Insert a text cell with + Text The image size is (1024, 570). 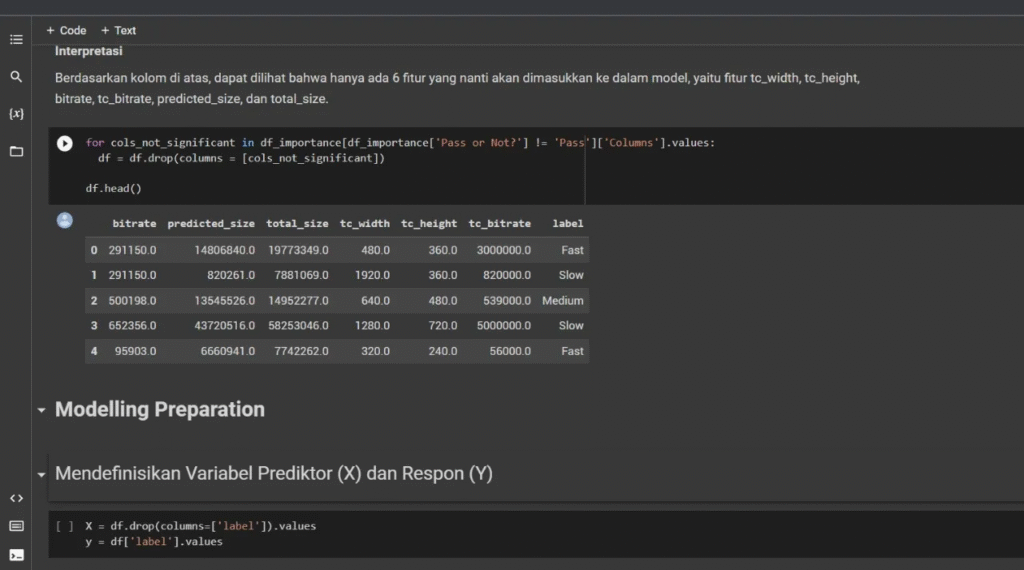click(x=118, y=30)
